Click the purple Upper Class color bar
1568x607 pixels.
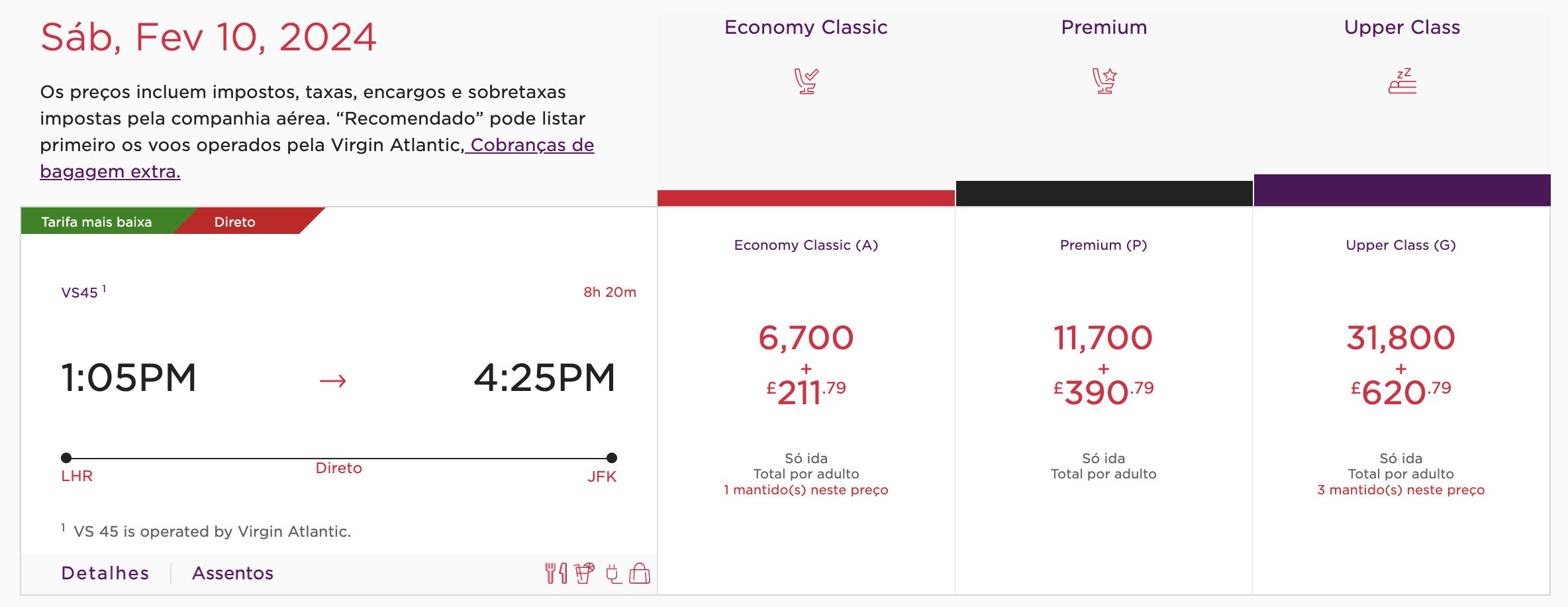pos(1402,190)
